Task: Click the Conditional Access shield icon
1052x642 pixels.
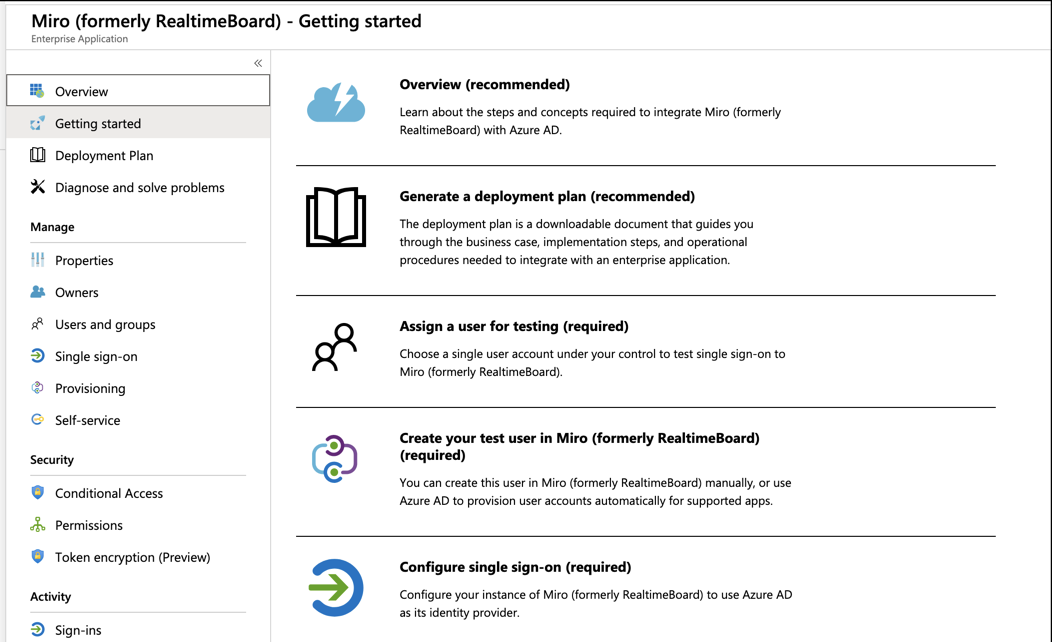Action: click(37, 493)
